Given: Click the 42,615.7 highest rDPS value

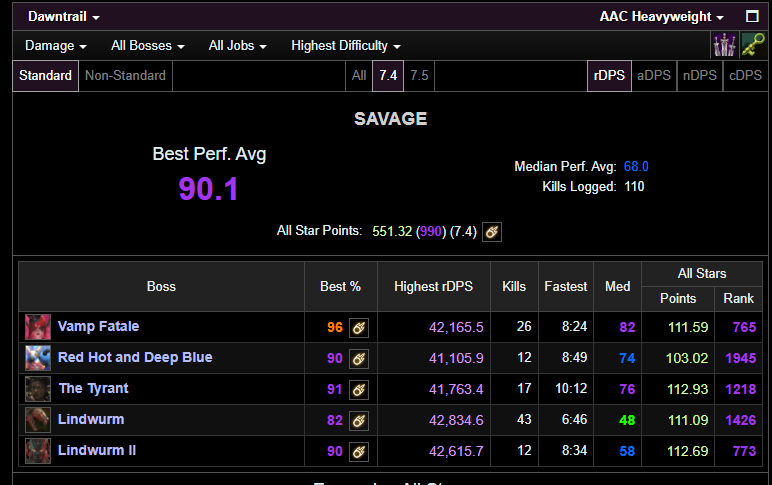Looking at the screenshot, I should [x=456, y=452].
